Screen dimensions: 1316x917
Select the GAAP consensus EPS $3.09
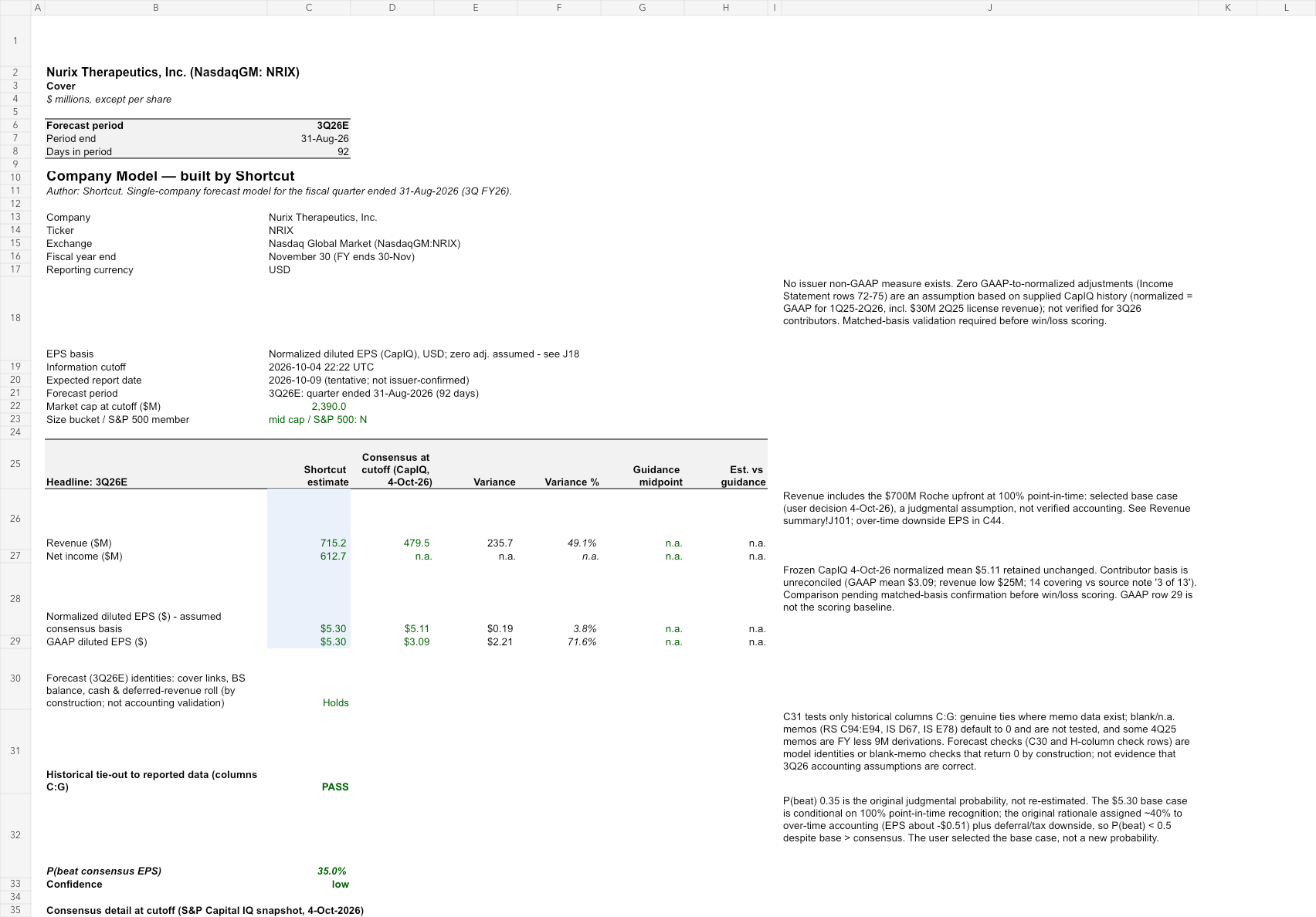coord(417,641)
